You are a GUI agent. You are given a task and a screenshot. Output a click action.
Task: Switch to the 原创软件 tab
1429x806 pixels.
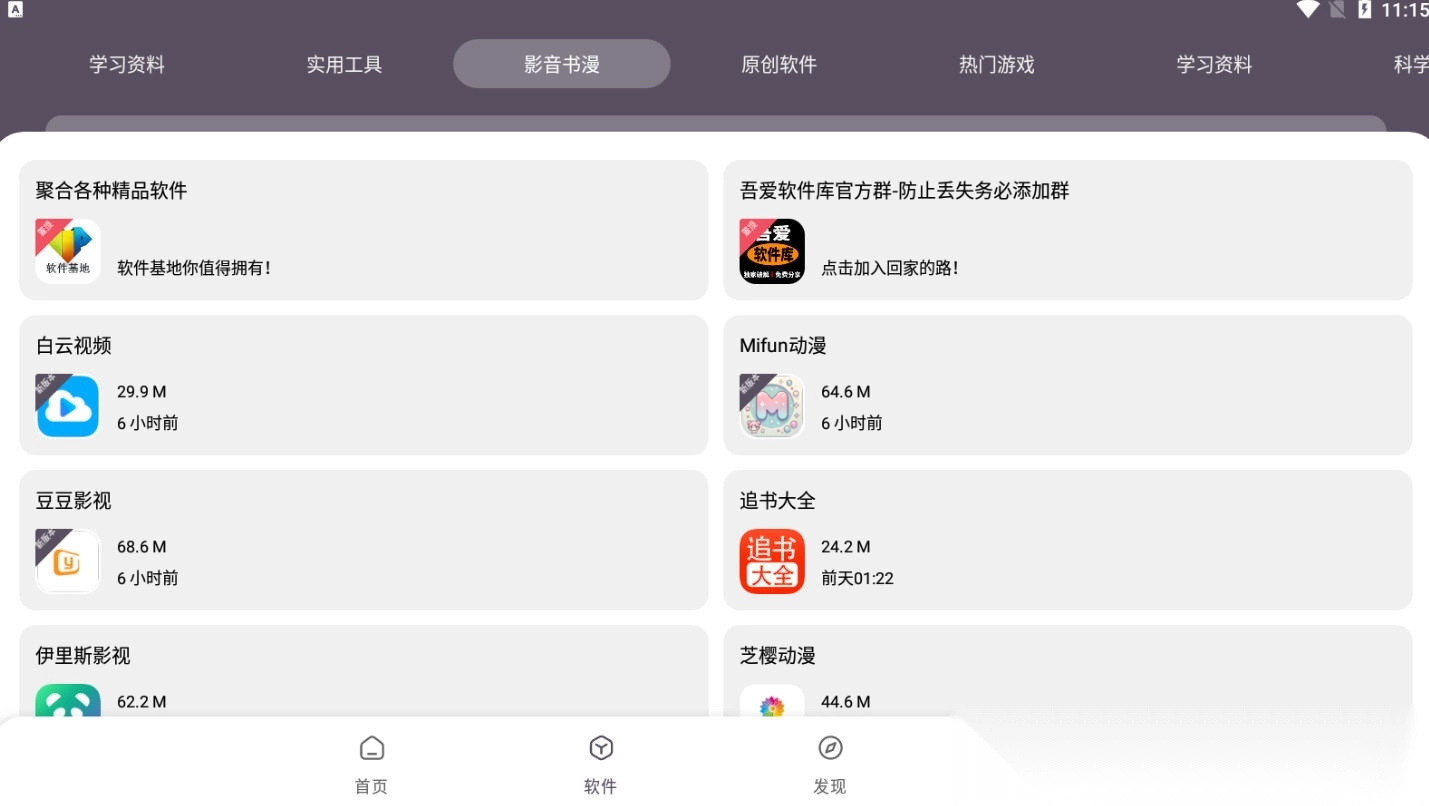point(779,64)
